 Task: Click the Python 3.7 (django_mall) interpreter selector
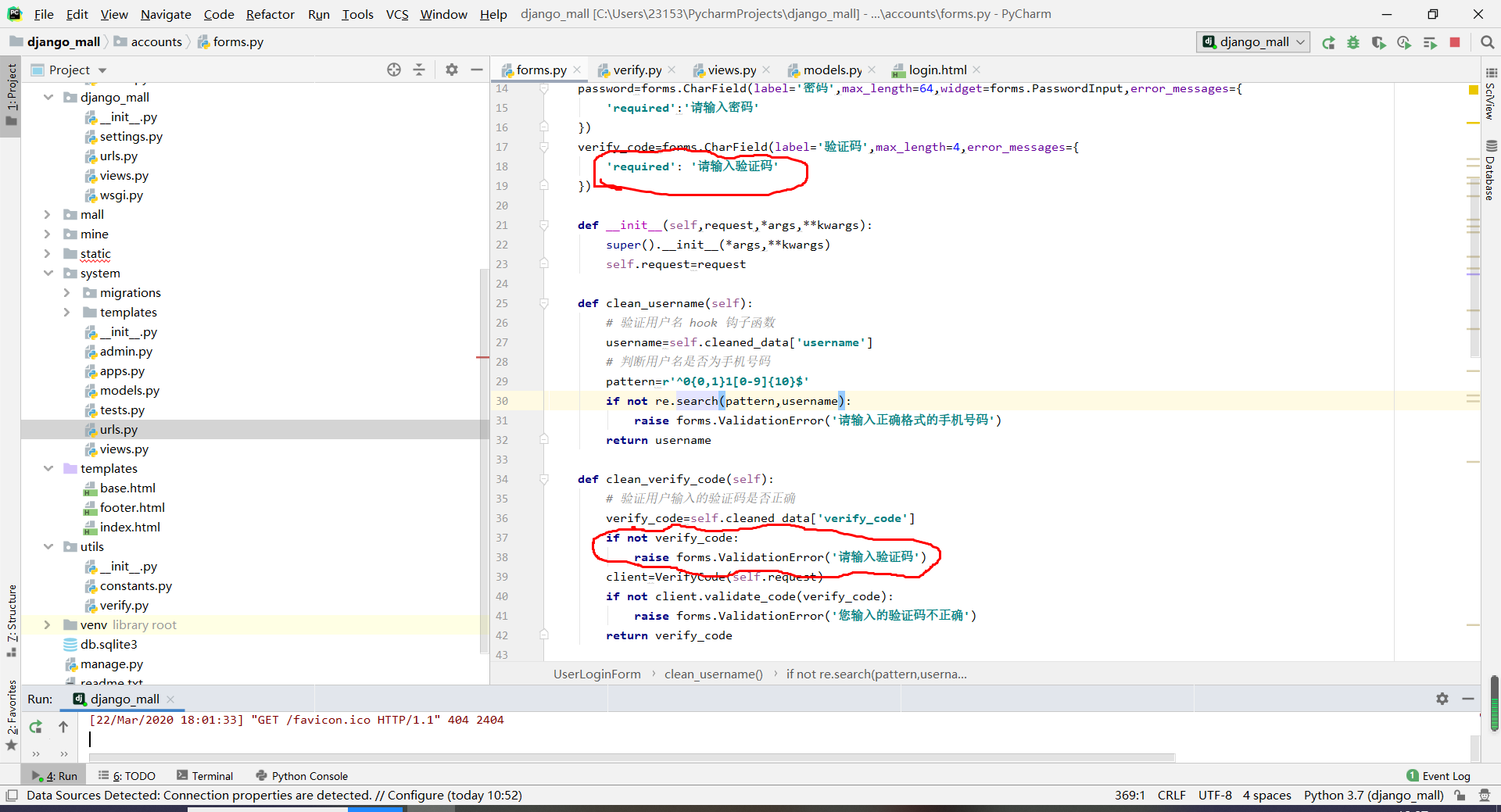[1374, 796]
